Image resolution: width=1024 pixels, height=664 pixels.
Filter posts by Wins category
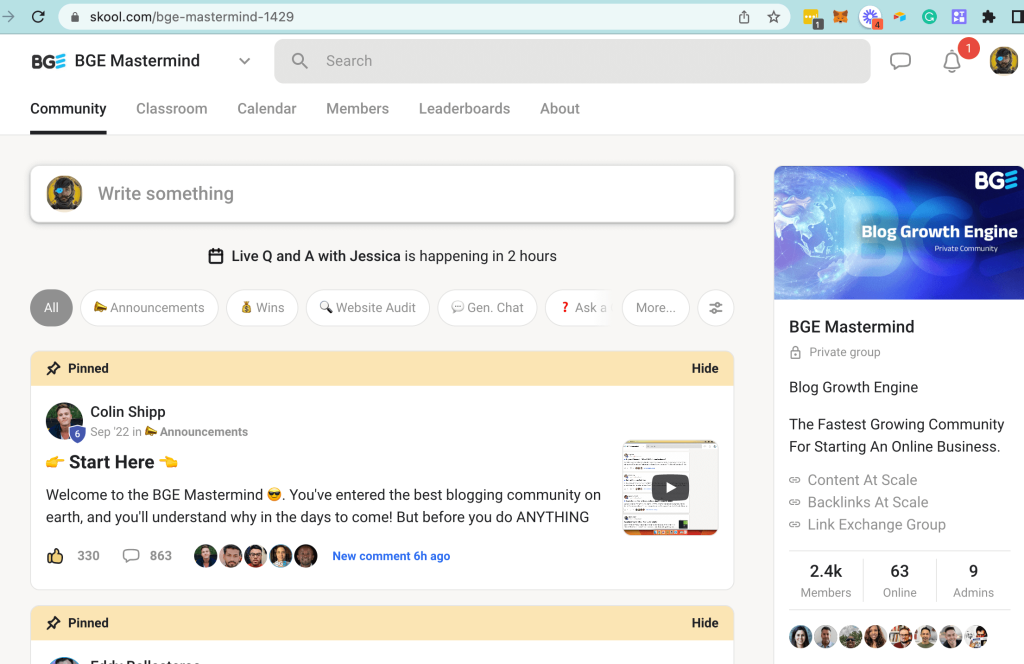point(262,308)
